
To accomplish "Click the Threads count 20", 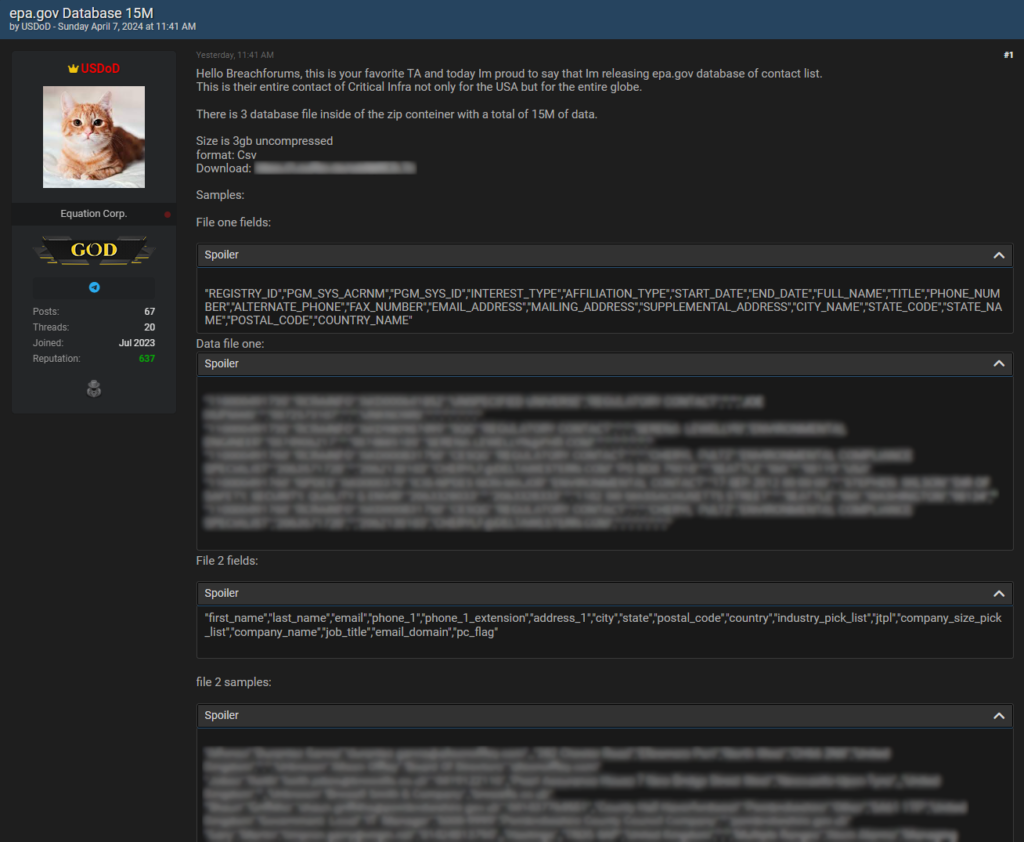I will 150,327.
